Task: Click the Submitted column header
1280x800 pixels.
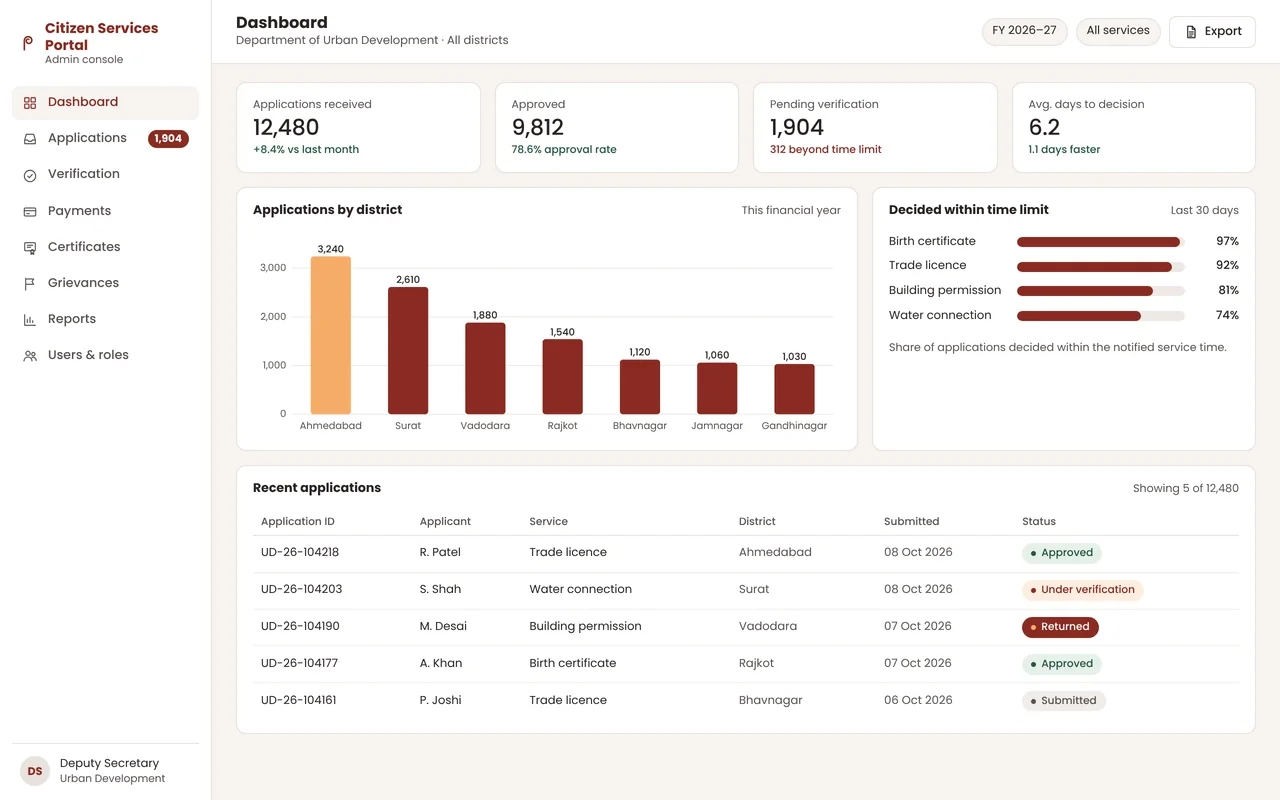Action: (911, 522)
